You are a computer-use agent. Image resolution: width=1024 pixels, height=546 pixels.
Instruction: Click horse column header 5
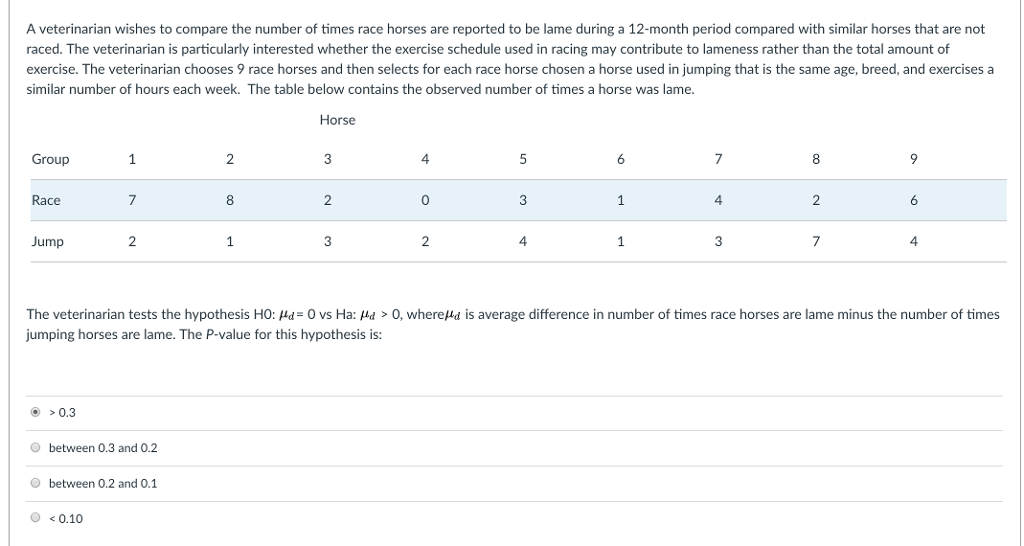(523, 159)
